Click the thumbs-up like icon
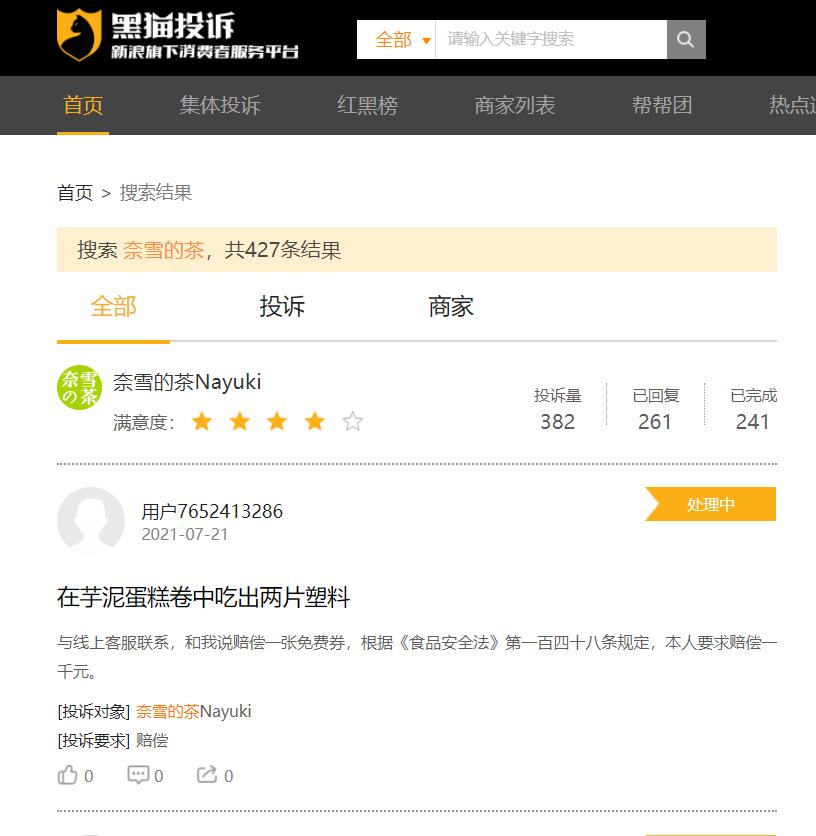This screenshot has width=816, height=836. click(x=67, y=775)
